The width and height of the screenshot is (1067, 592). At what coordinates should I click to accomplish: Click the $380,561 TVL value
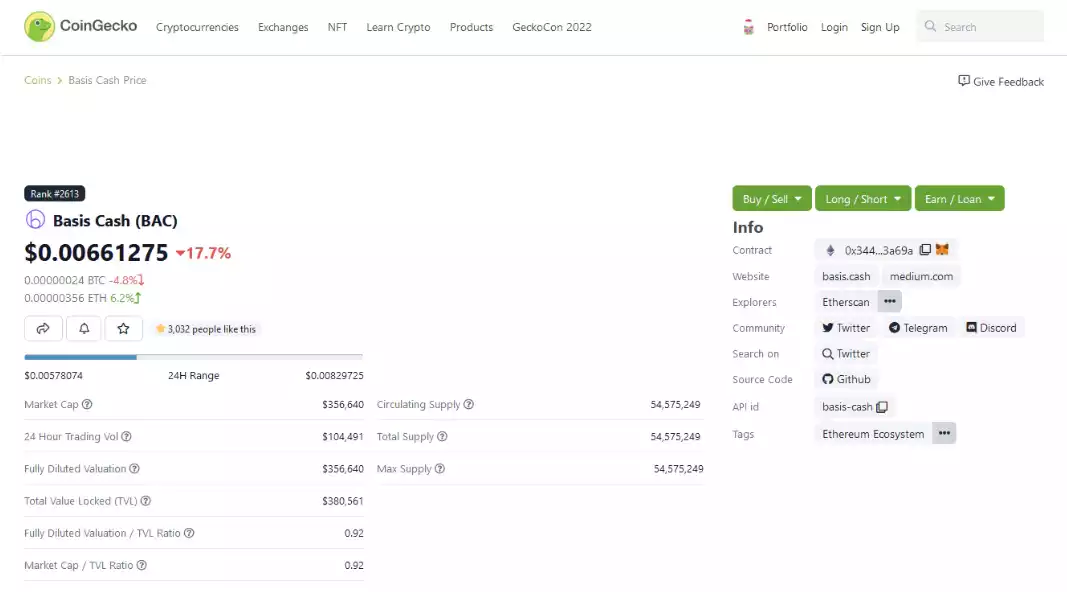[x=343, y=501]
